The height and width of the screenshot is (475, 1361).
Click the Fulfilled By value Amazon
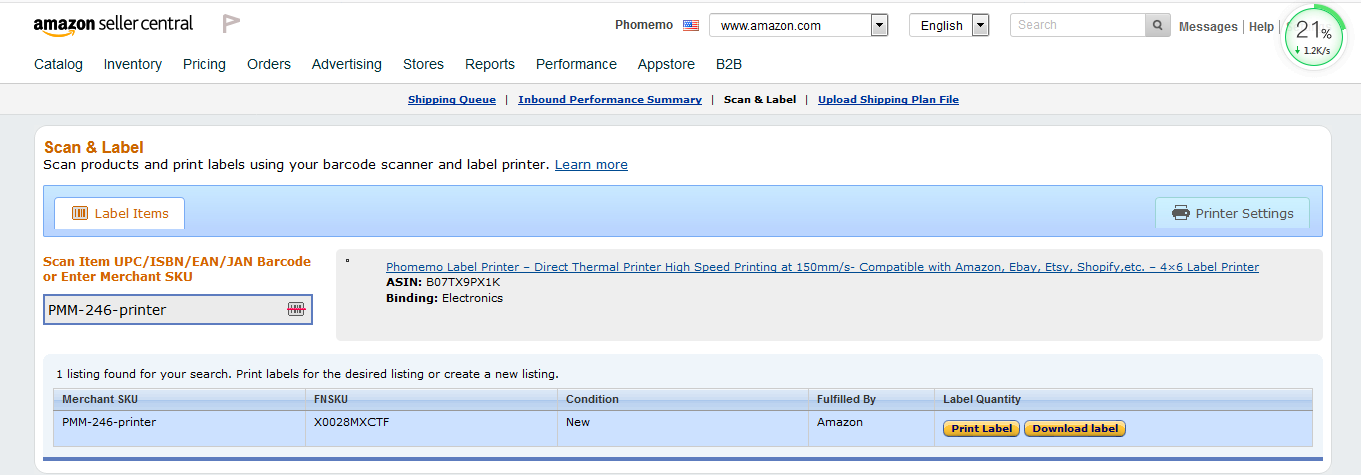[x=840, y=422]
